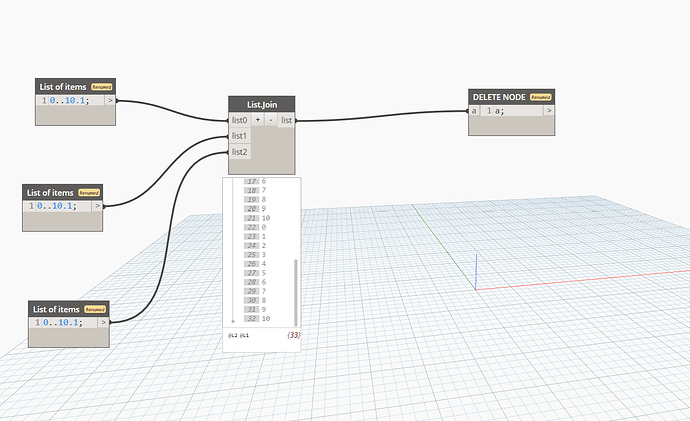This screenshot has width=690, height=421.
Task: Click index 17 row in preview list
Action: (255, 181)
